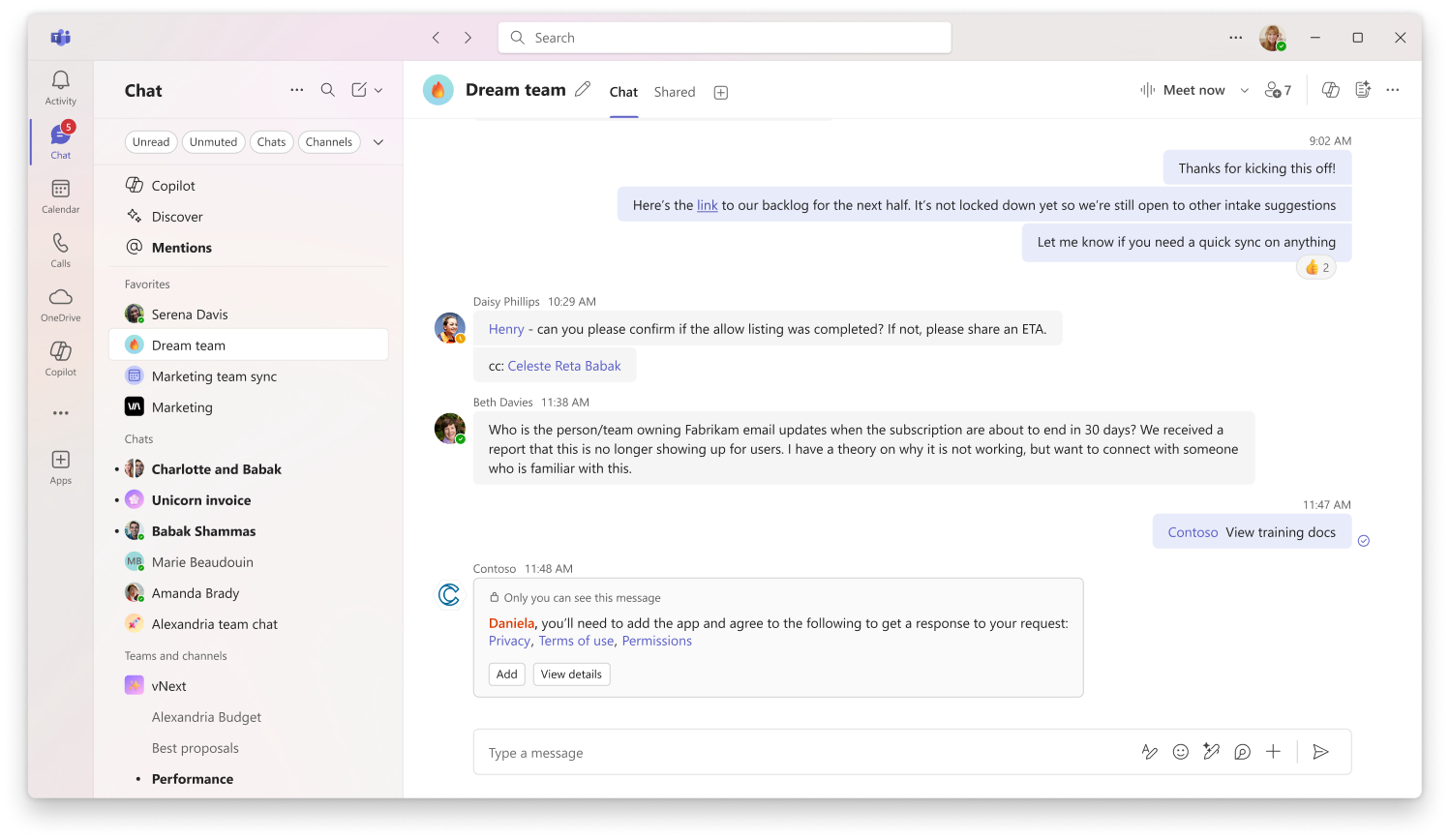Open new chat dropdown arrow
1450x840 pixels.
[x=378, y=90]
